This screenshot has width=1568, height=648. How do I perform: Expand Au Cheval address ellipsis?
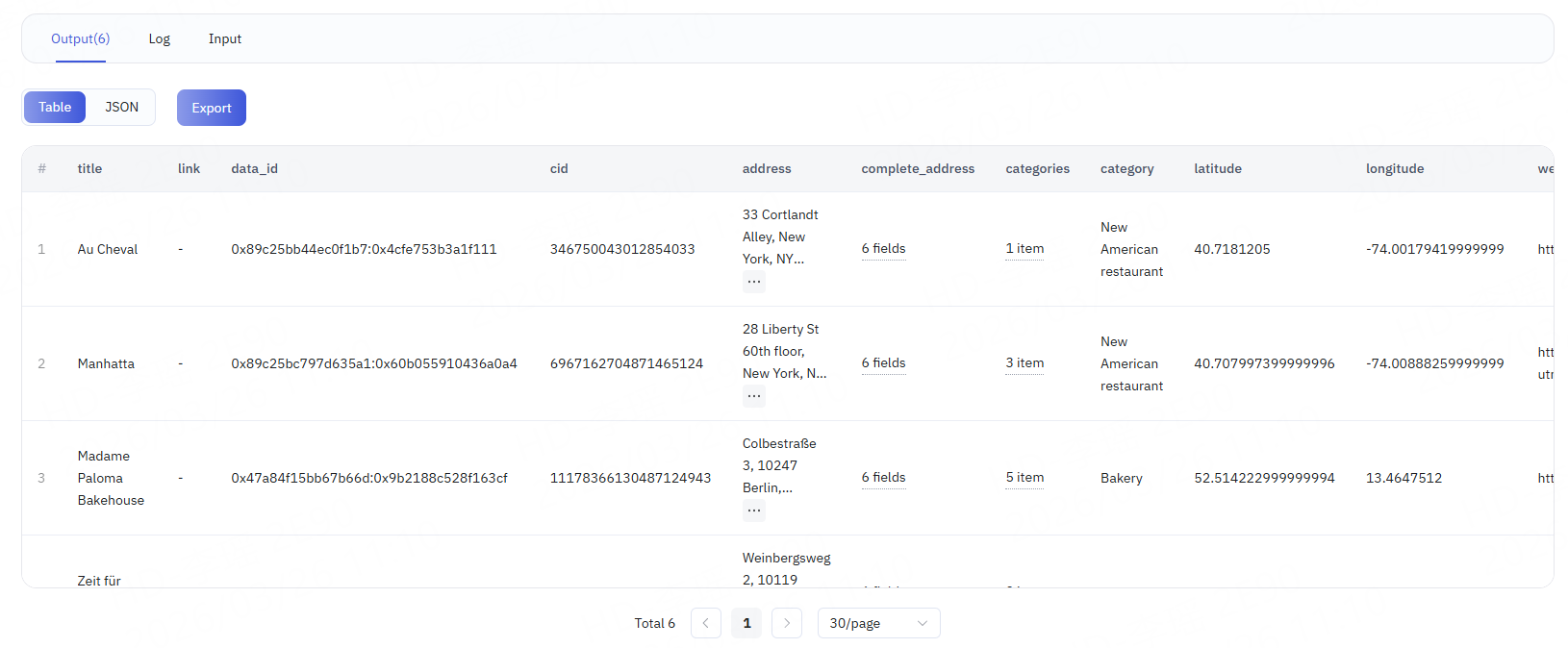click(x=753, y=282)
